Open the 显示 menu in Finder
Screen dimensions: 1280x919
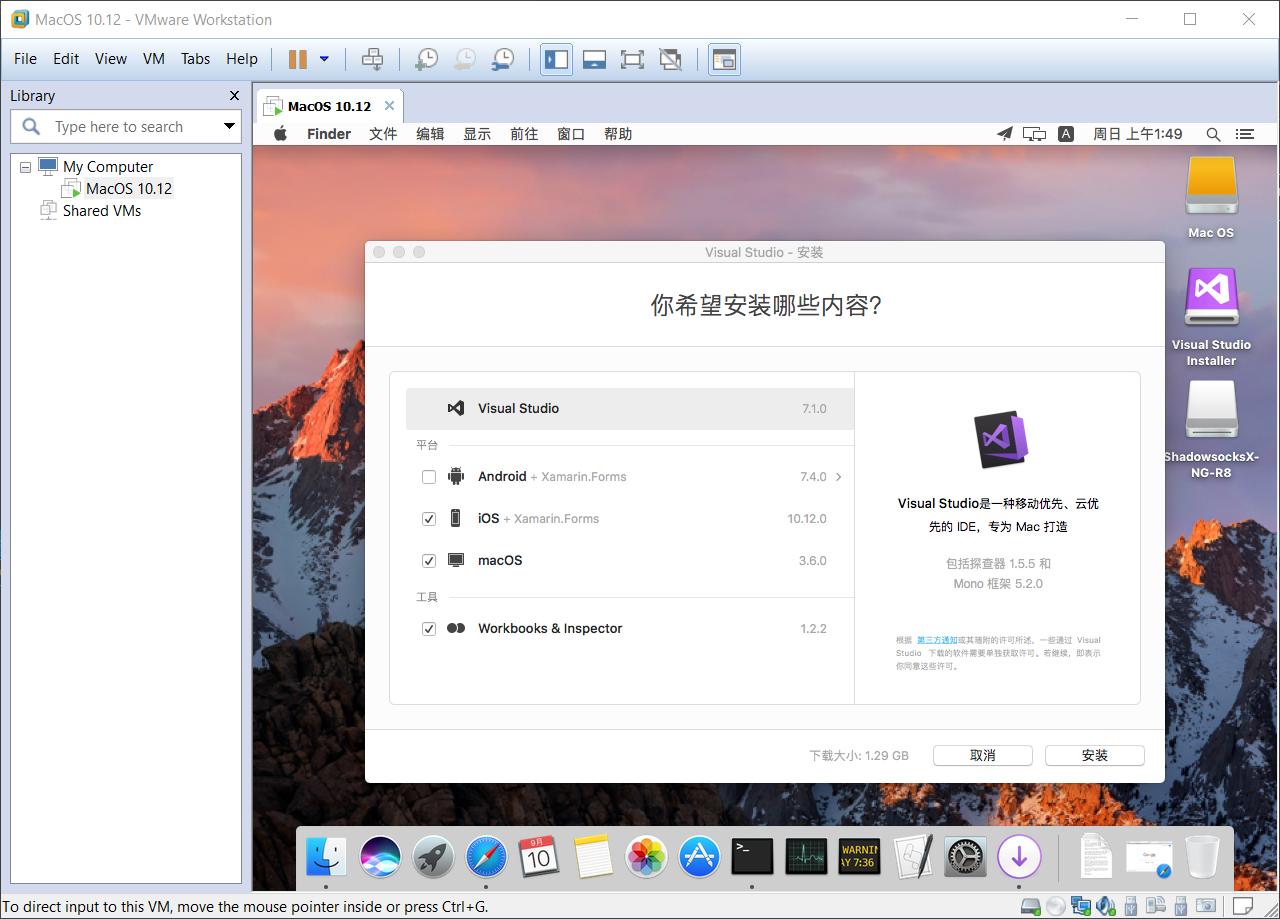coord(477,134)
